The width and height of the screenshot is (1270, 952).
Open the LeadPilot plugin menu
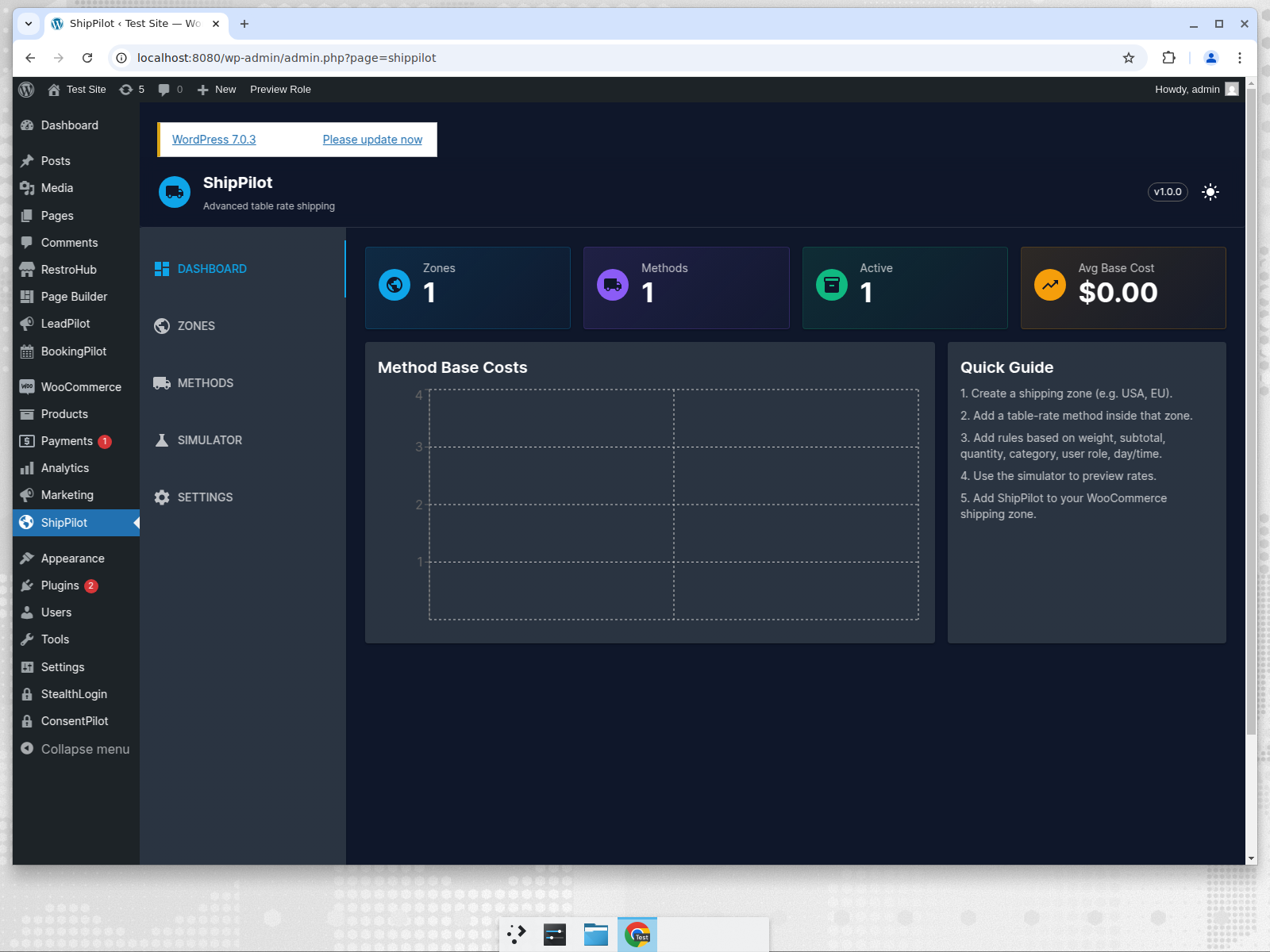point(76,324)
